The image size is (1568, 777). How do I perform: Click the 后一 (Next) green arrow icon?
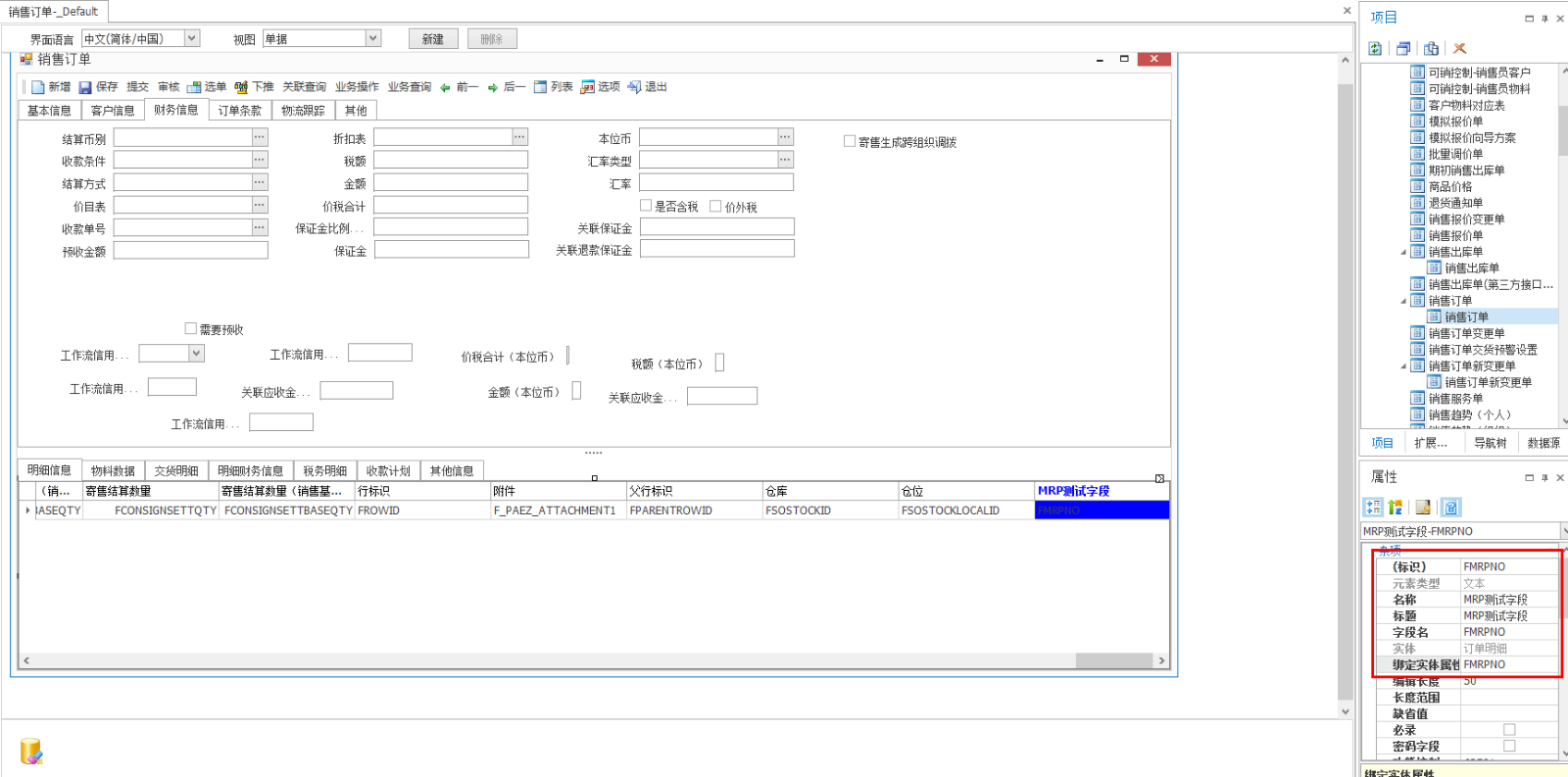pyautogui.click(x=492, y=88)
